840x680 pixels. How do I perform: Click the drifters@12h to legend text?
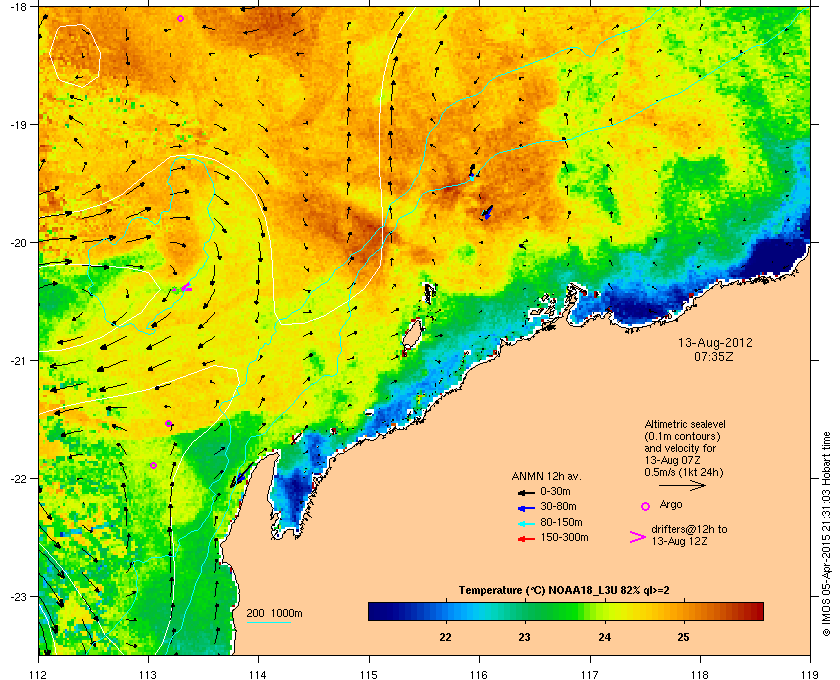pos(689,529)
